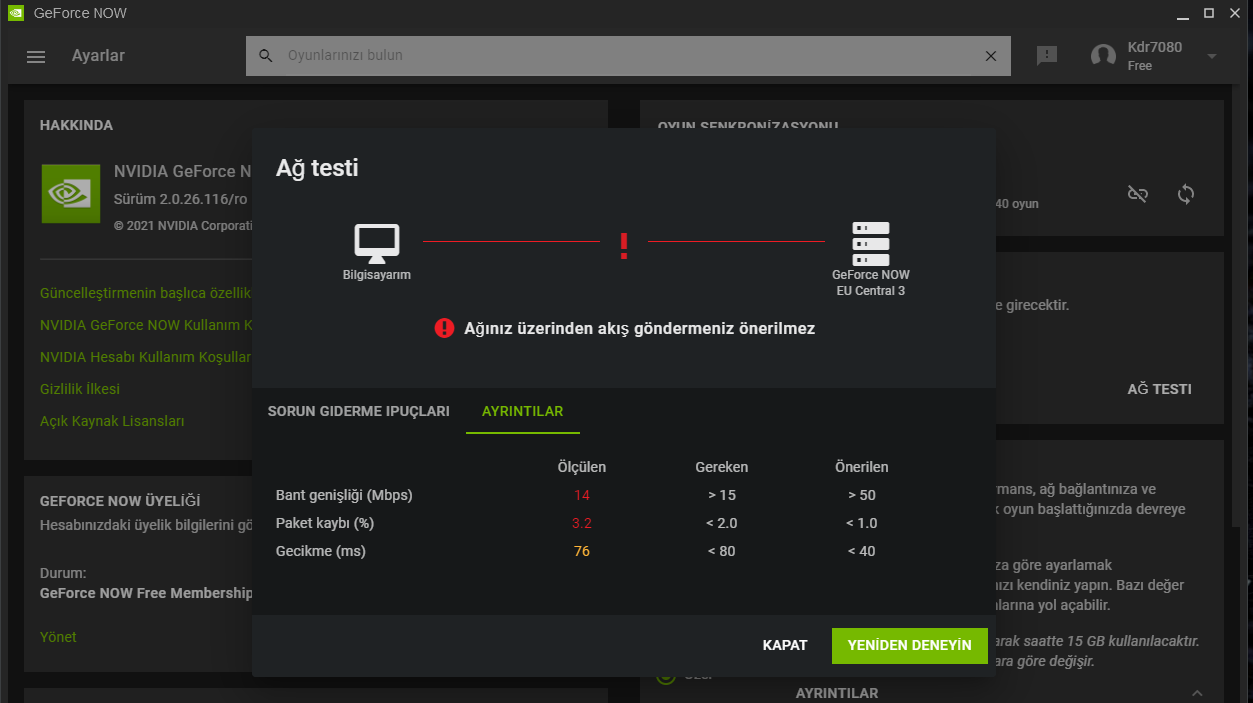Click required packet loss < 2.0

(x=722, y=523)
